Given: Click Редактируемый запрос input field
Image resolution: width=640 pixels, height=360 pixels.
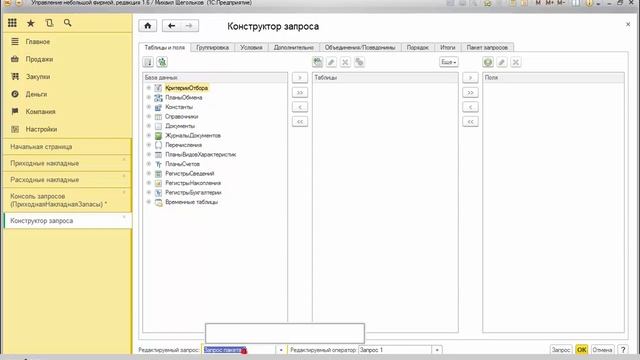Looking at the screenshot, I should (239, 350).
